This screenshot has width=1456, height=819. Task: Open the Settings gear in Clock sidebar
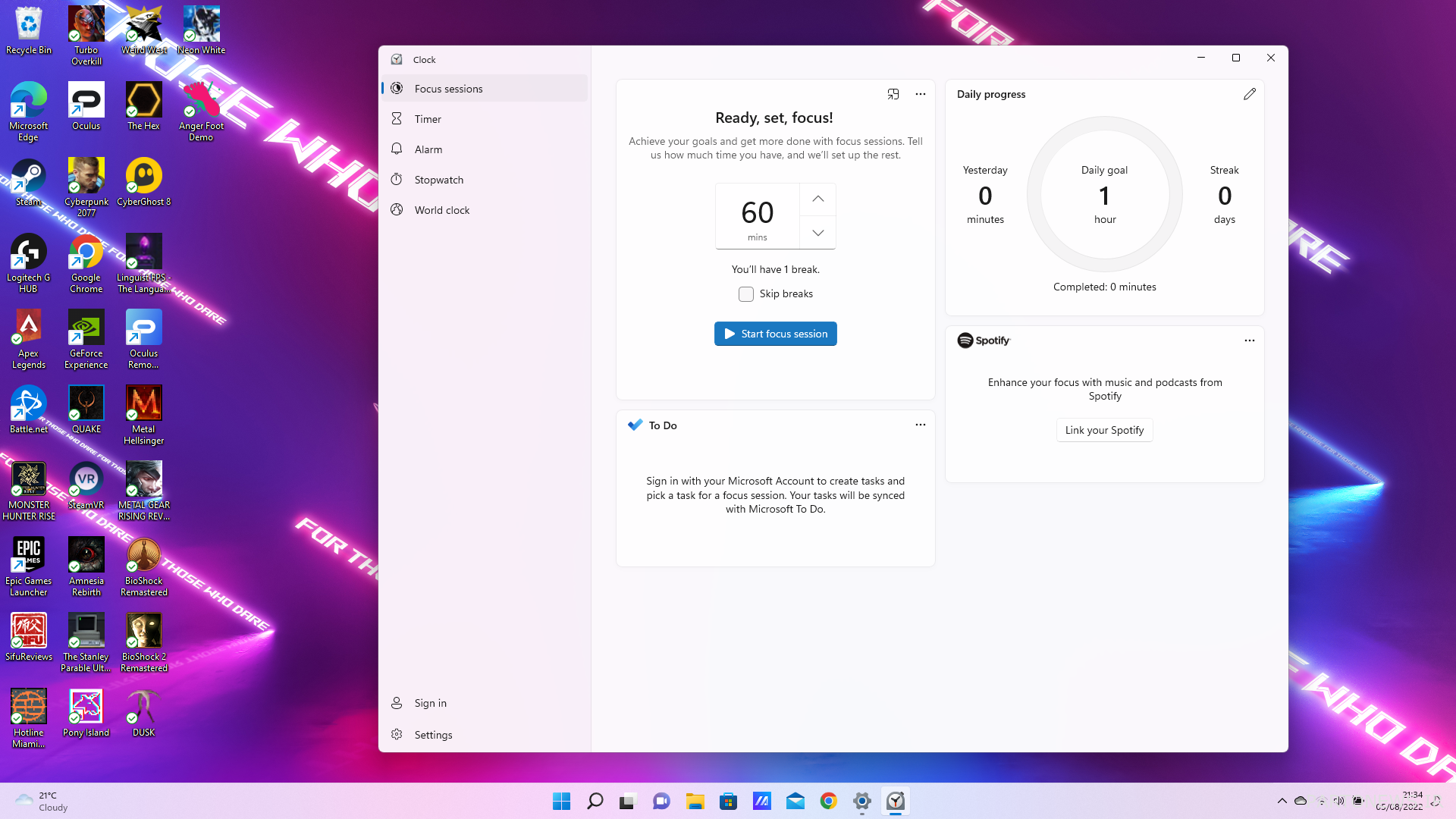(x=397, y=734)
